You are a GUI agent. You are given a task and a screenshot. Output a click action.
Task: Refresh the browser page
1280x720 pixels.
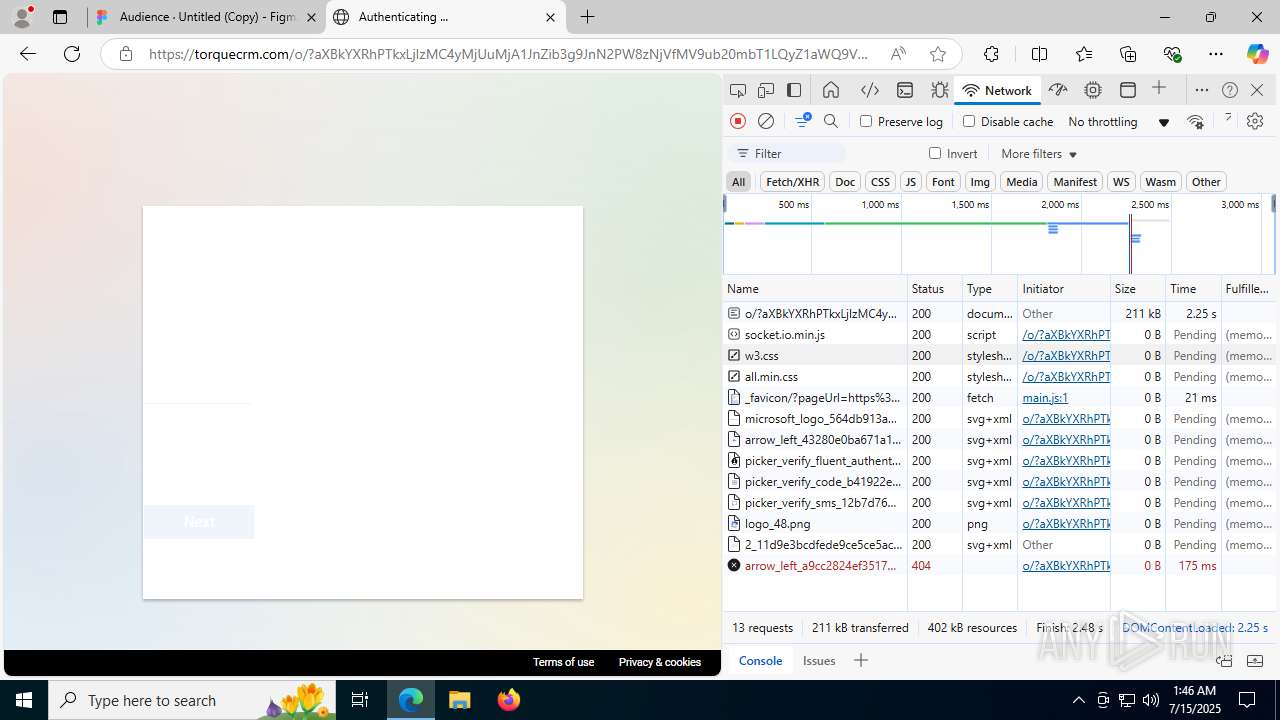tap(72, 54)
